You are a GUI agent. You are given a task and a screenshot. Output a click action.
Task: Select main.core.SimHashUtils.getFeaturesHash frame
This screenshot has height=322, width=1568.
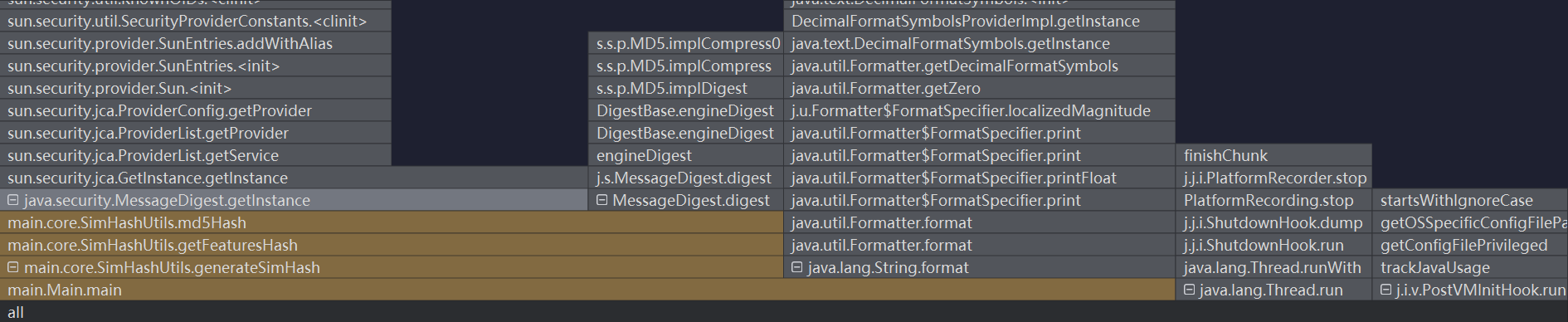pos(392,245)
